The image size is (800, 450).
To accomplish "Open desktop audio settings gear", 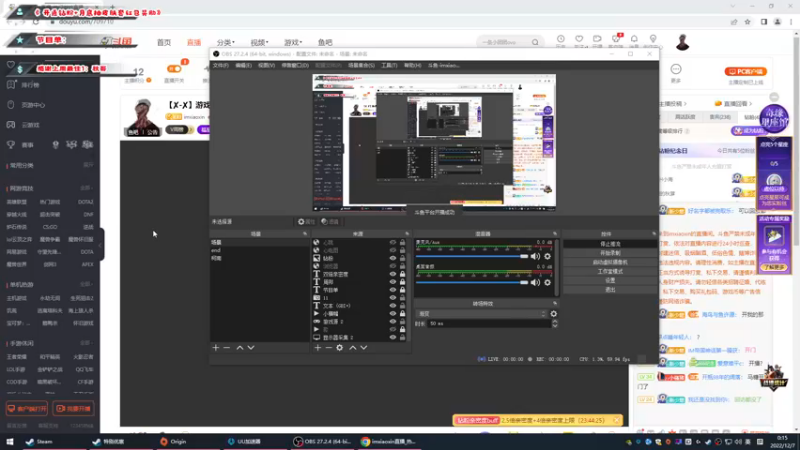I will pyautogui.click(x=547, y=282).
